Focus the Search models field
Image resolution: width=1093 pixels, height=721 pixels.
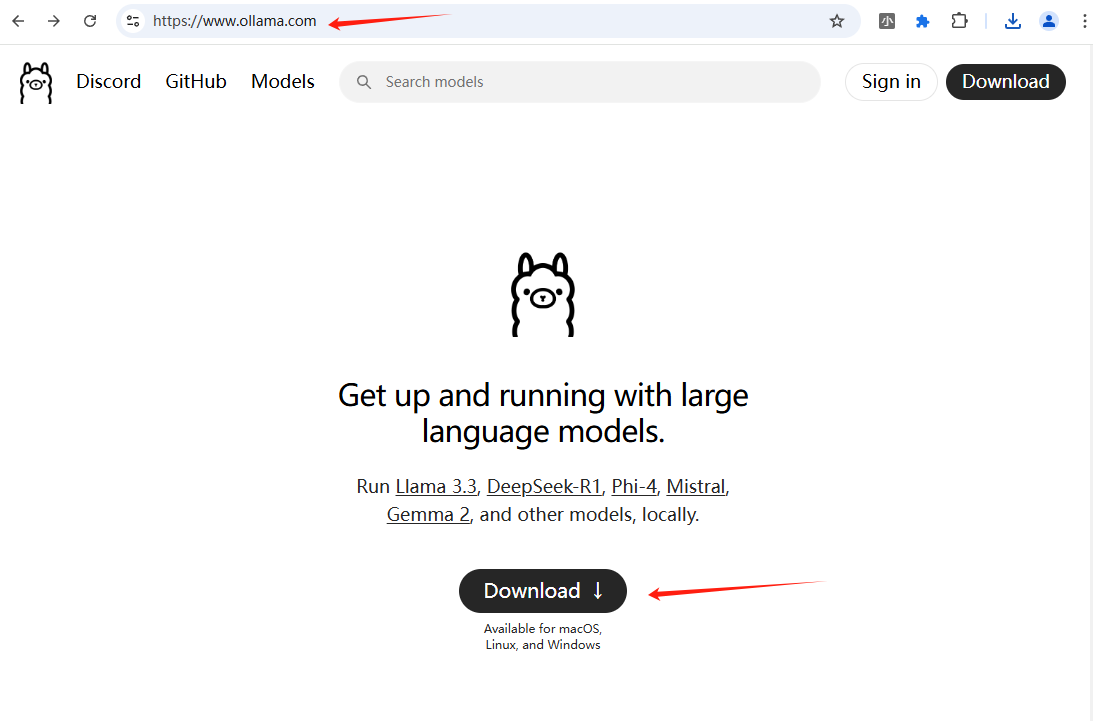(580, 82)
